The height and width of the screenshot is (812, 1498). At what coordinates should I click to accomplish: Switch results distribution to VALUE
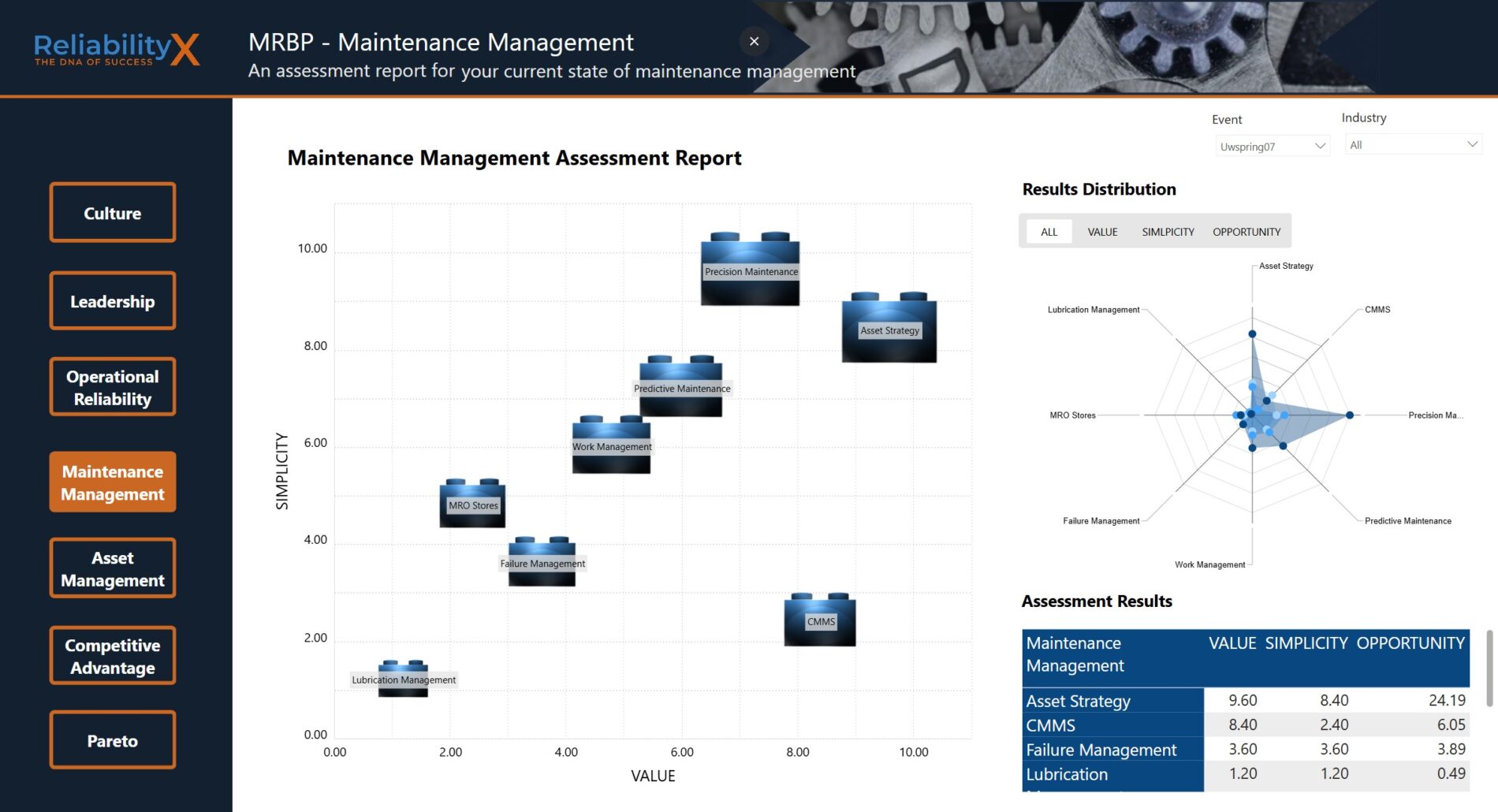pos(1102,232)
